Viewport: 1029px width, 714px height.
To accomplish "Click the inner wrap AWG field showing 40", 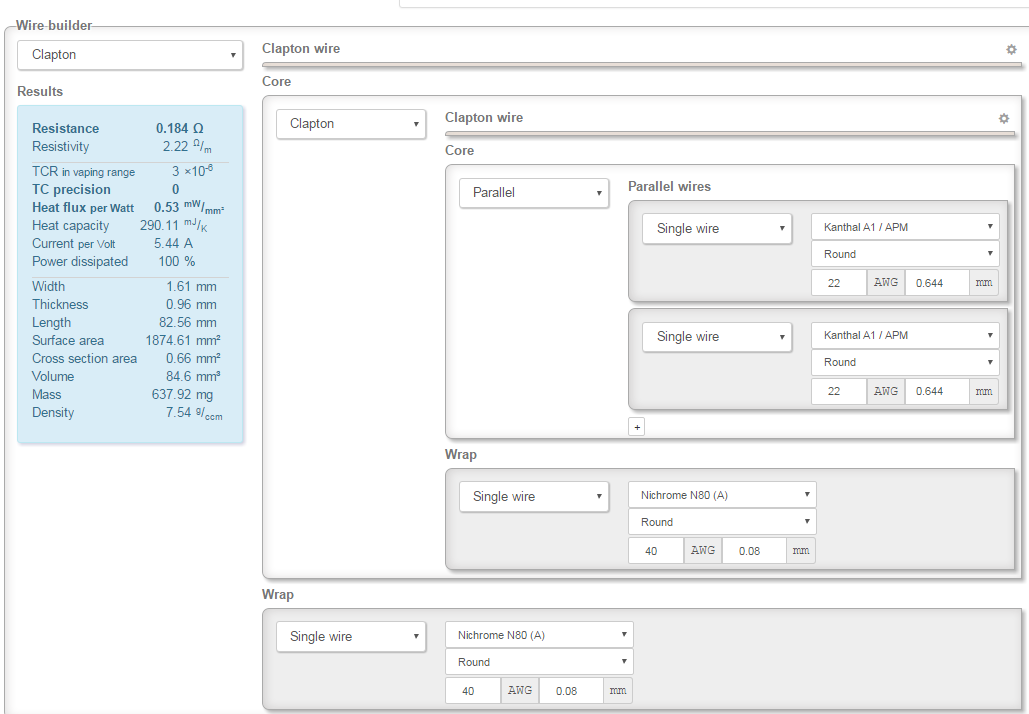I will click(655, 551).
